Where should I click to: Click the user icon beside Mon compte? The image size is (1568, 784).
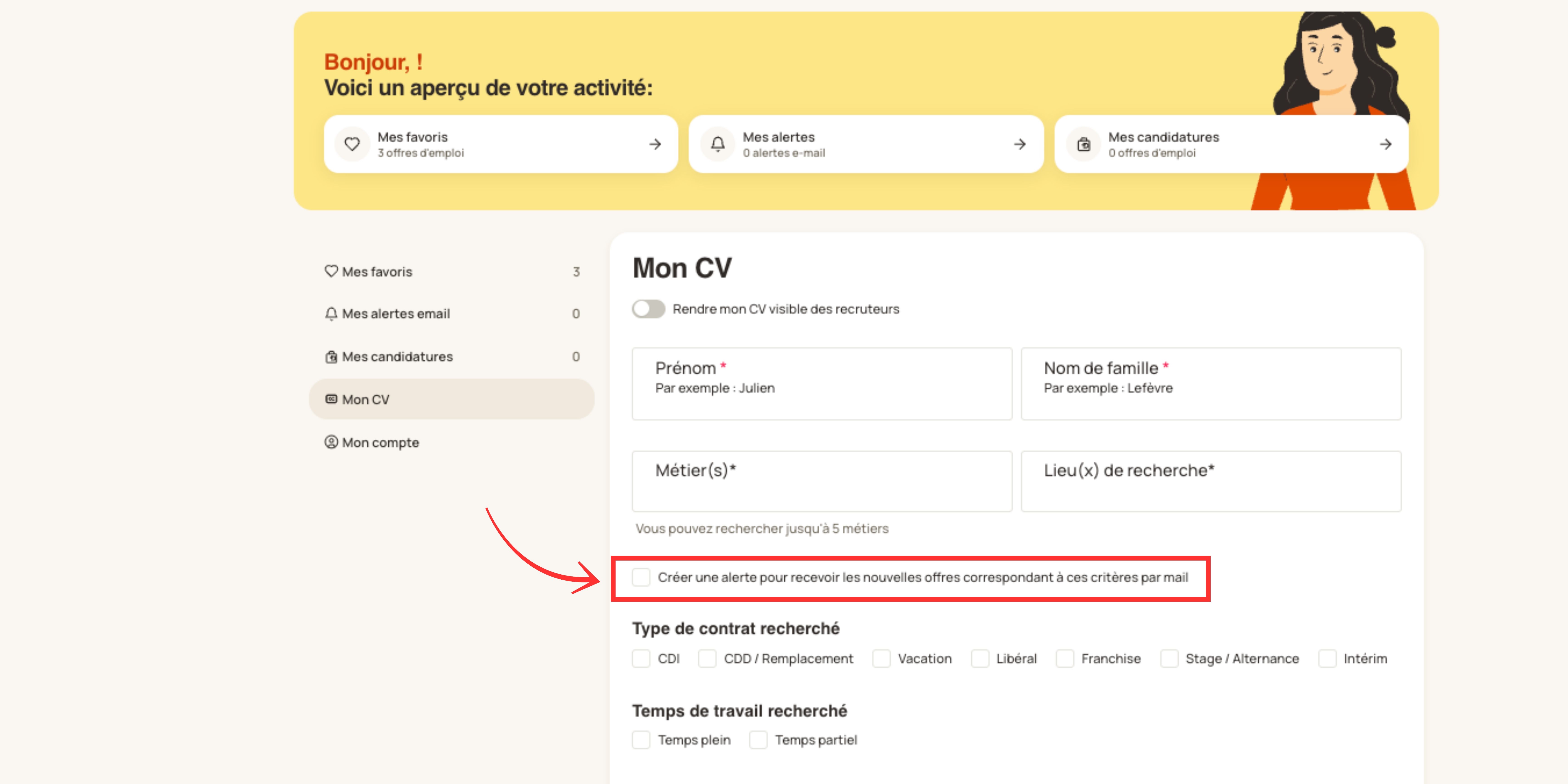click(x=331, y=442)
